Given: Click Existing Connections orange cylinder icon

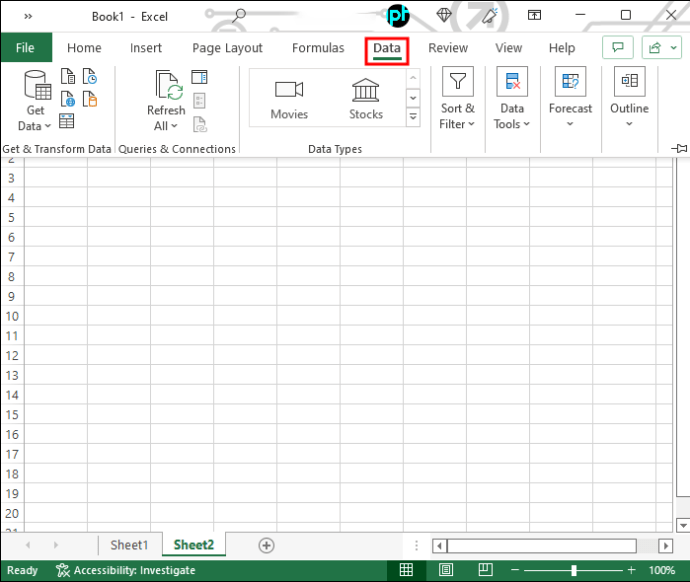Looking at the screenshot, I should [90, 99].
